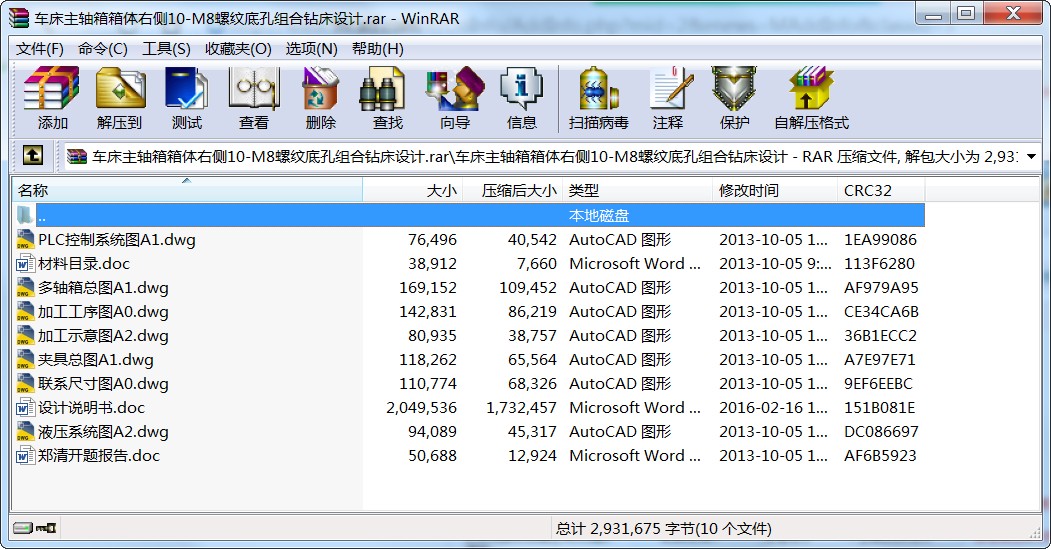Open the 收藏夹(O) menu

pos(238,49)
